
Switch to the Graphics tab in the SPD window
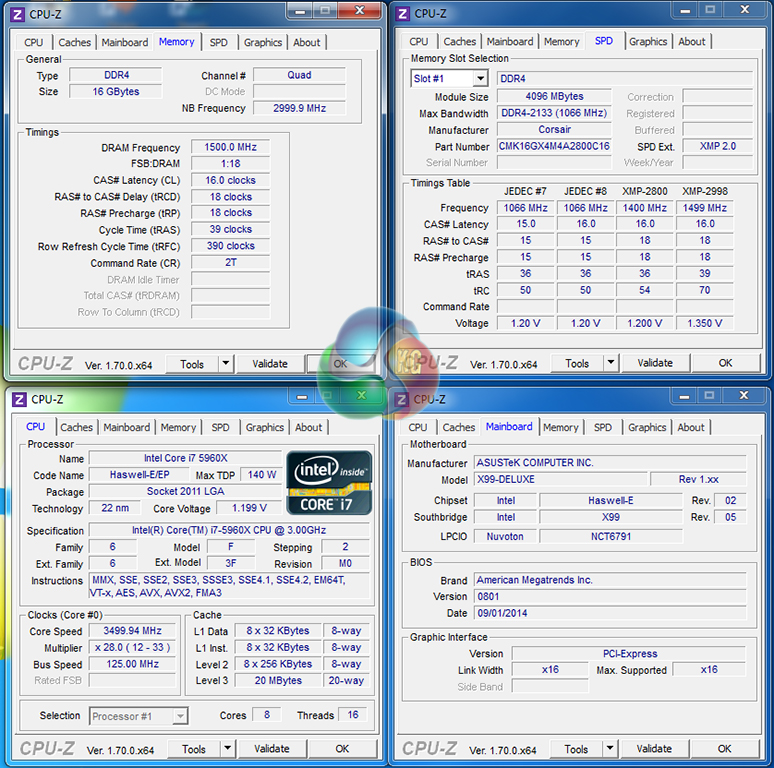coord(647,42)
